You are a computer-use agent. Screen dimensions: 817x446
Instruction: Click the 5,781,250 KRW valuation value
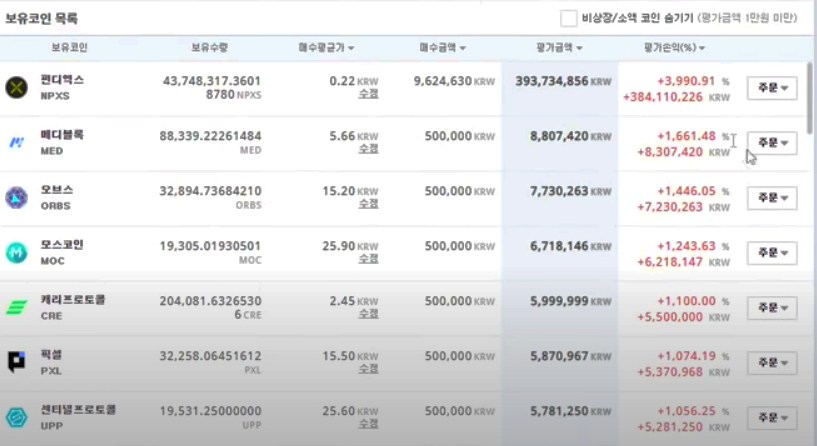(571, 411)
